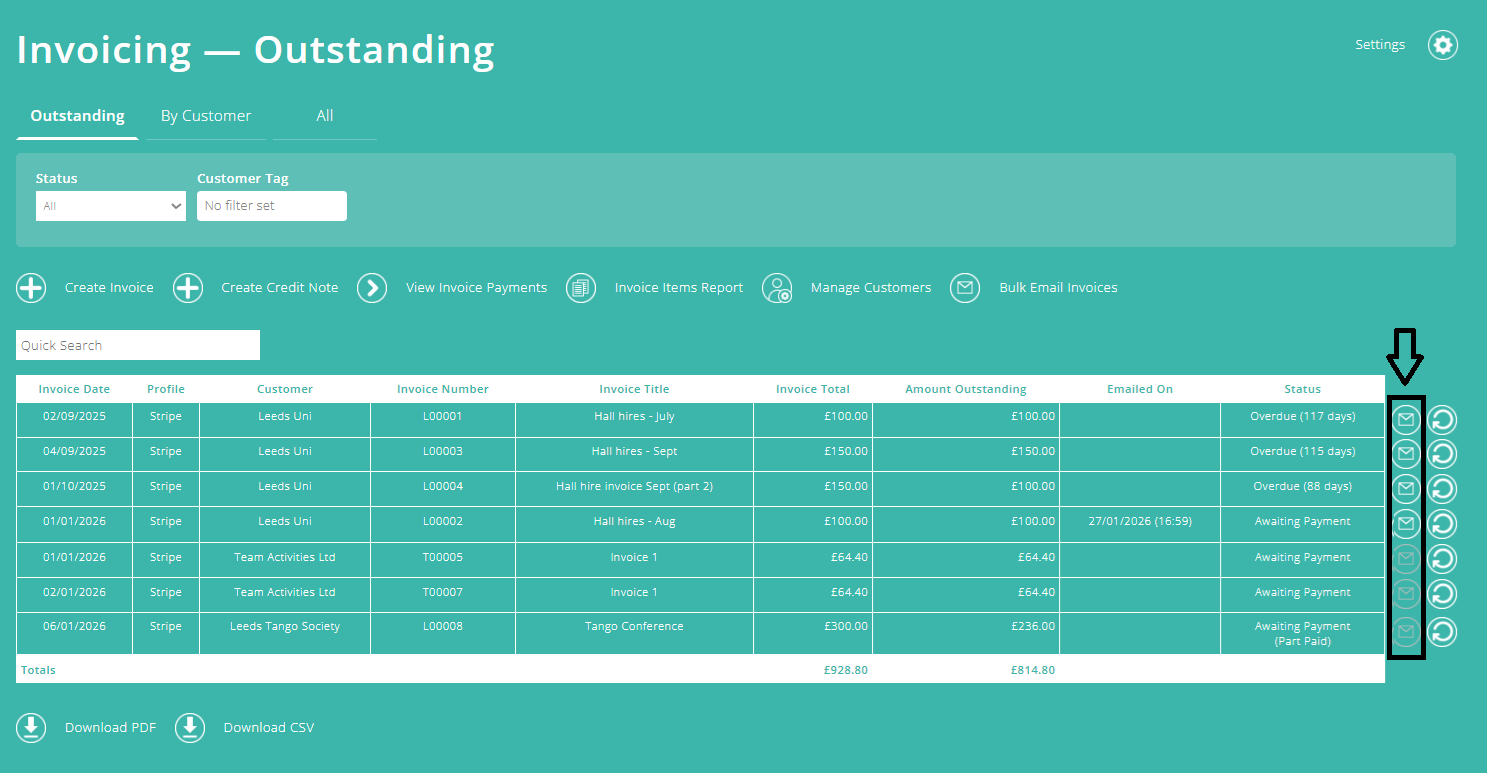Email invoice L00001 using its envelope icon

click(x=1406, y=419)
